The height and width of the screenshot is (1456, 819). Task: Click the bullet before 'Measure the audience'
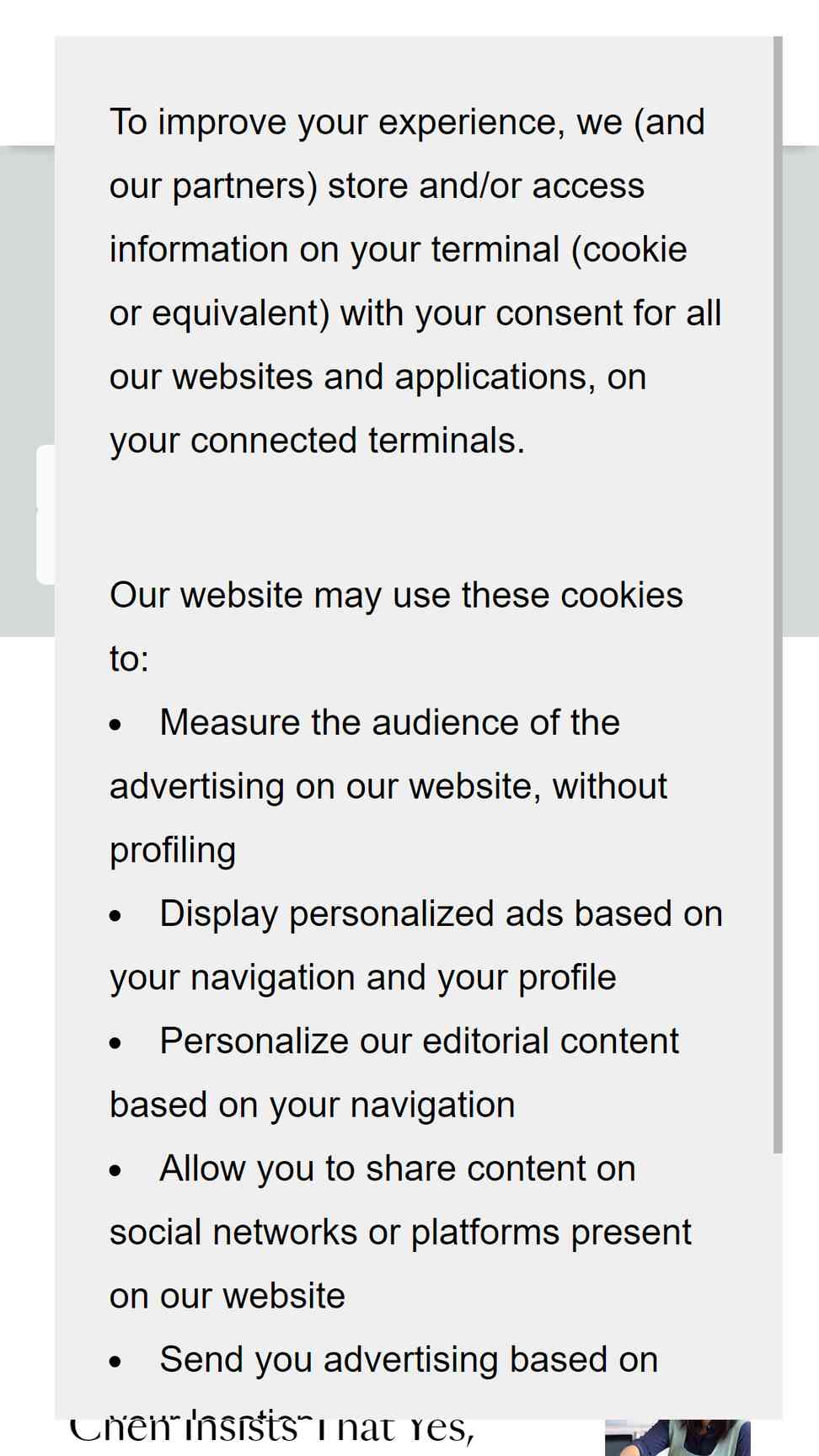(x=115, y=725)
